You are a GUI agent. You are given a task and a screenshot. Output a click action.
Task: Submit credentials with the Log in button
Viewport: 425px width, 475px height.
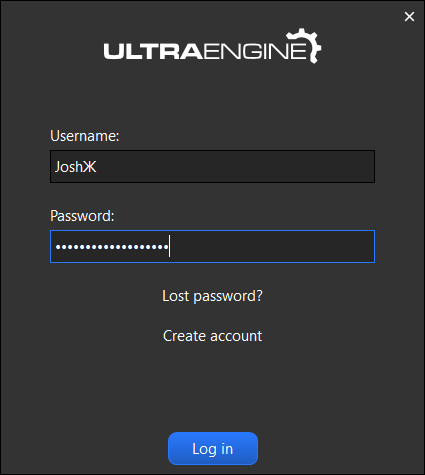coord(213,448)
